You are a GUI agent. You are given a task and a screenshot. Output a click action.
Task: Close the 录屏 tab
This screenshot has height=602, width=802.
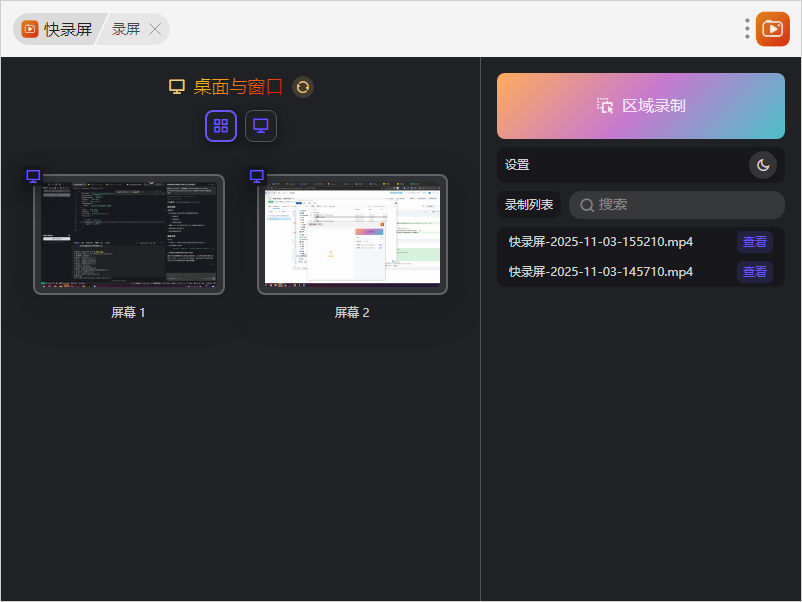[x=155, y=29]
